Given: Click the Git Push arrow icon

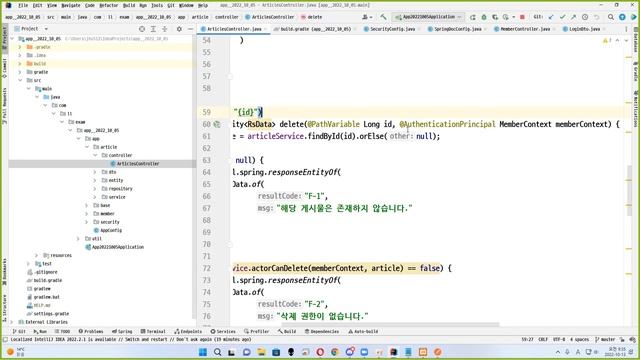Looking at the screenshot, I should pos(573,17).
